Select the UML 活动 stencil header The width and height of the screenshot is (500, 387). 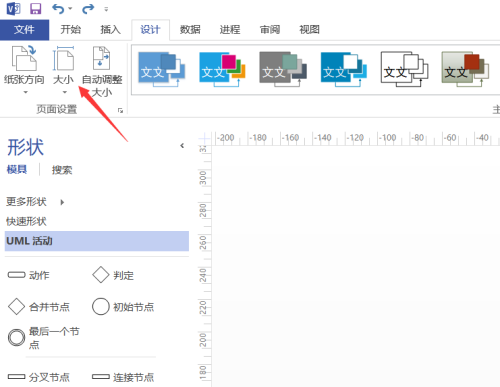97,241
